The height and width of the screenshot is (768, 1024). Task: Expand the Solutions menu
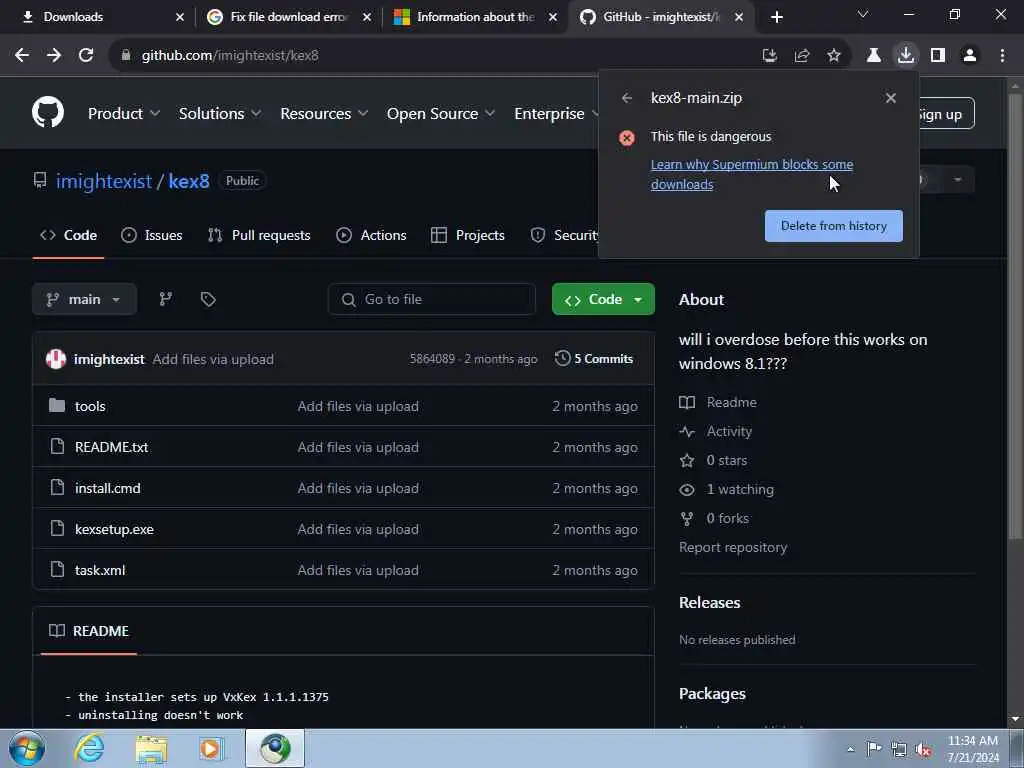coord(220,114)
